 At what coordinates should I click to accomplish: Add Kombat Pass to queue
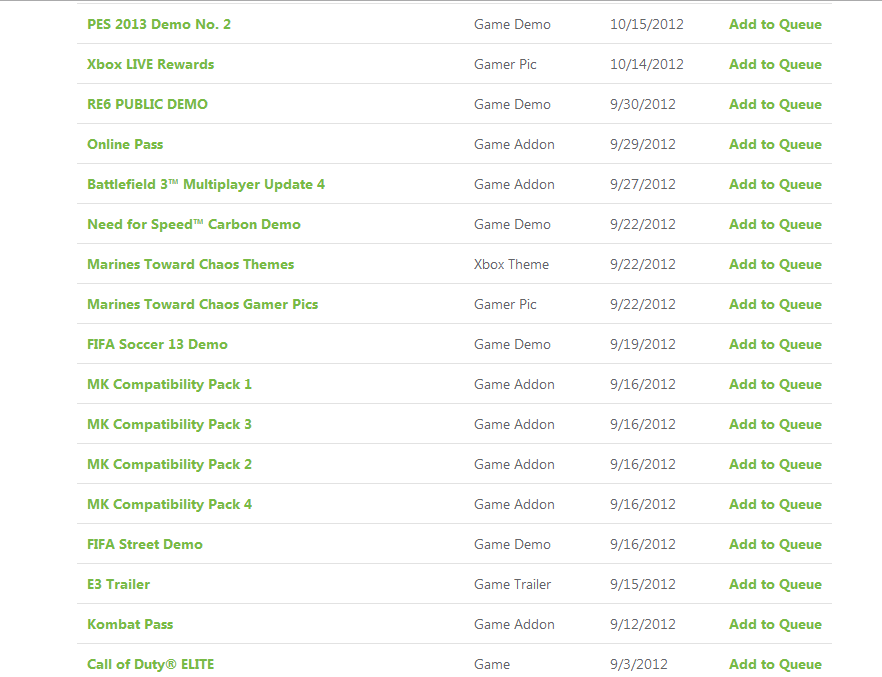click(x=775, y=624)
